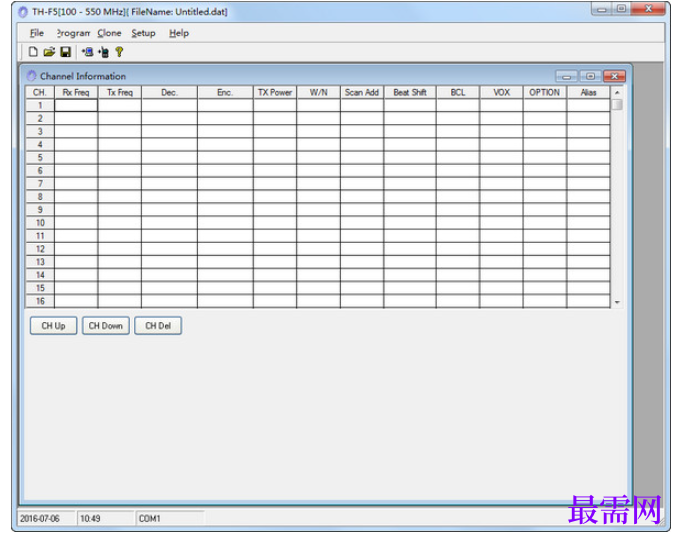Image resolution: width=680 pixels, height=541 pixels.
Task: Select channel row 15 header
Action: click(x=40, y=288)
